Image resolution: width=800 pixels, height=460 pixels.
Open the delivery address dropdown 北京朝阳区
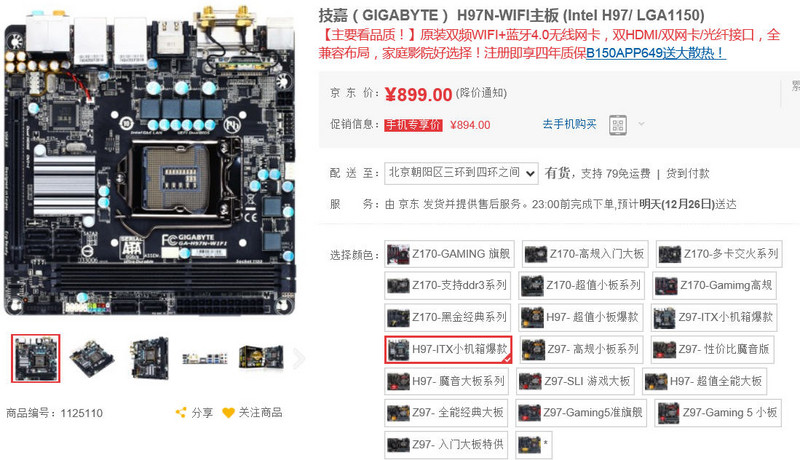pyautogui.click(x=461, y=173)
